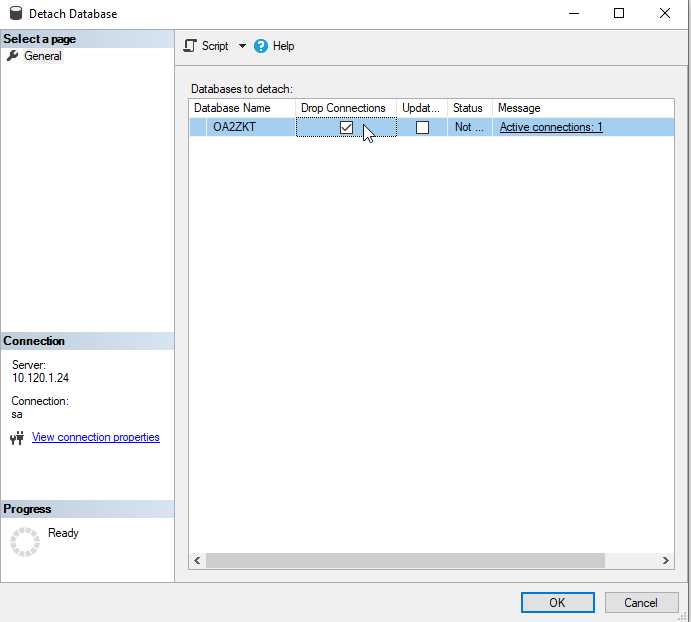The height and width of the screenshot is (622, 691).
Task: Click the Cancel button
Action: click(x=641, y=602)
